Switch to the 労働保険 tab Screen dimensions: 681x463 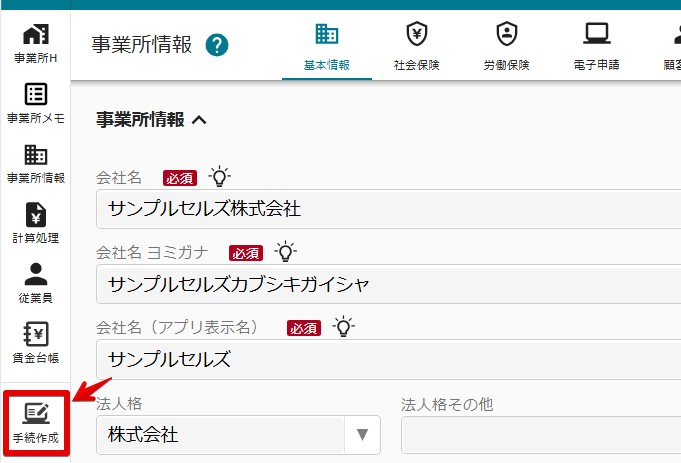point(506,47)
